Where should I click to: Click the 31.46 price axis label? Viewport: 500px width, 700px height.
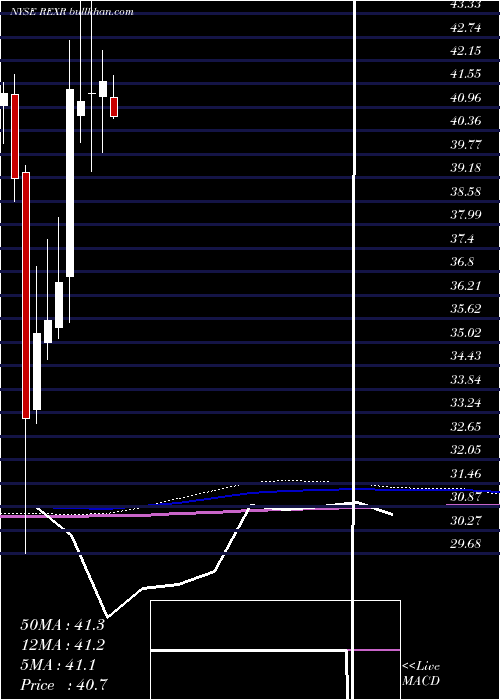point(466,473)
